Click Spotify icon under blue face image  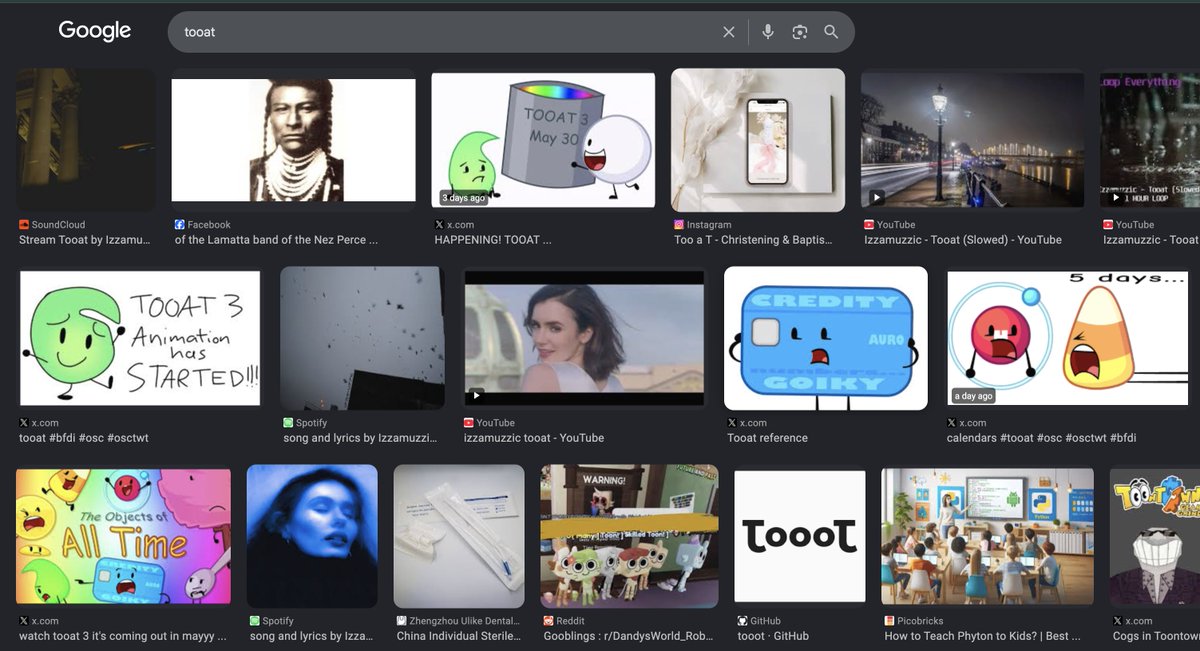click(x=255, y=621)
